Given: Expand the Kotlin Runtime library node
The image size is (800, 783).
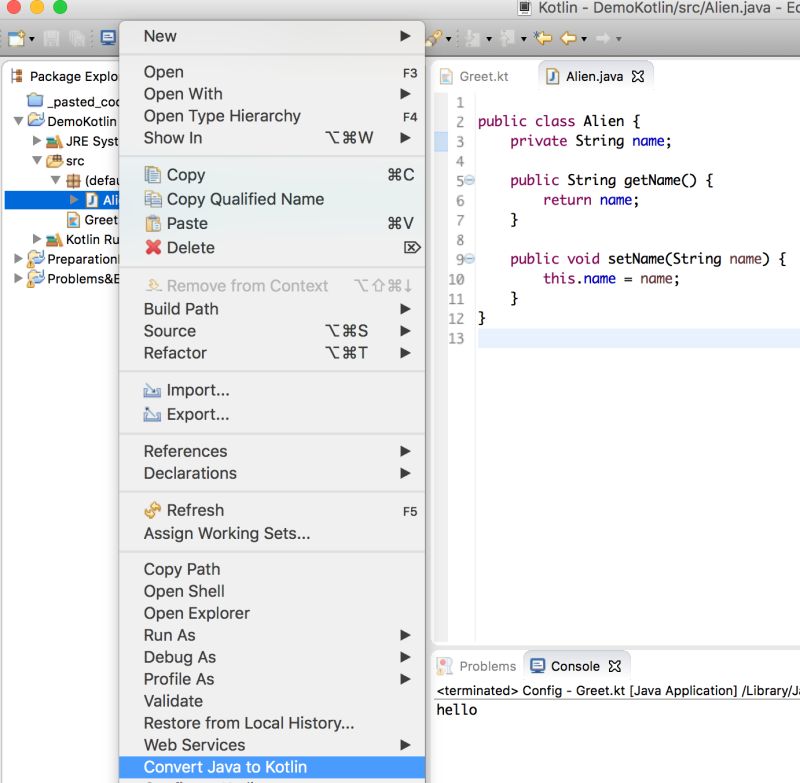Looking at the screenshot, I should point(37,238).
